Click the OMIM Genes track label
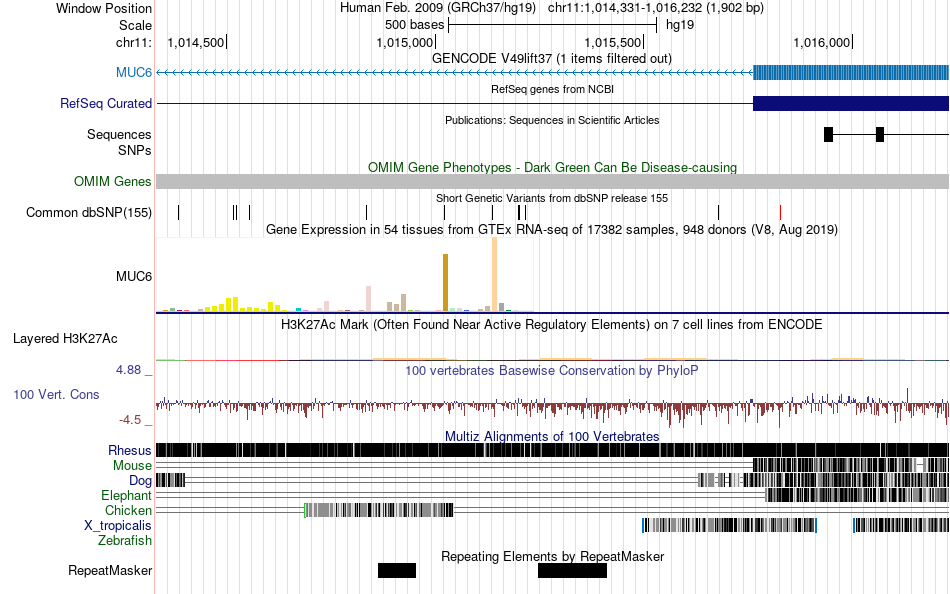This screenshot has width=950, height=594. (x=113, y=181)
